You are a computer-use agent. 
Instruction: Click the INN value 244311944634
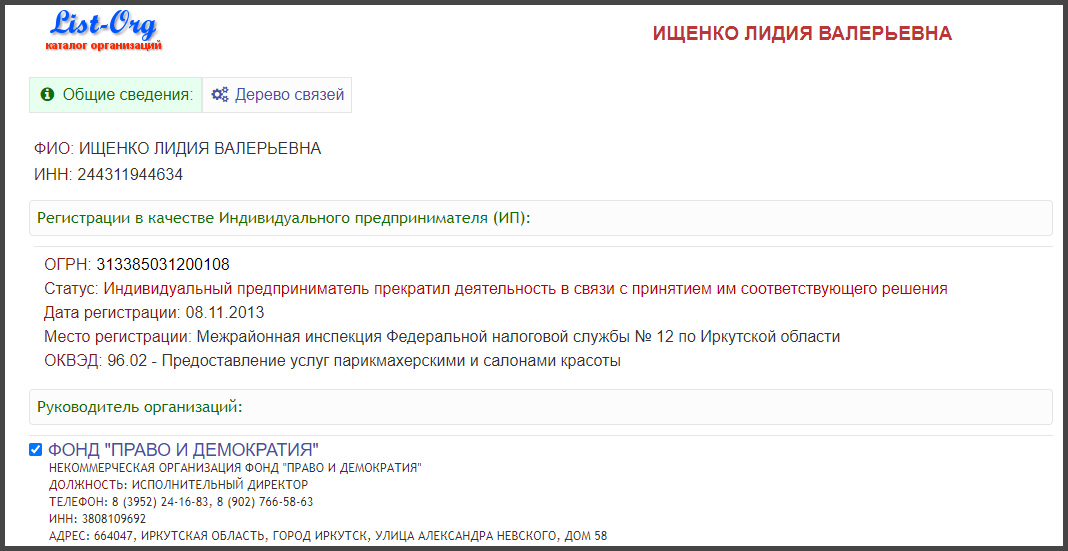(130, 175)
